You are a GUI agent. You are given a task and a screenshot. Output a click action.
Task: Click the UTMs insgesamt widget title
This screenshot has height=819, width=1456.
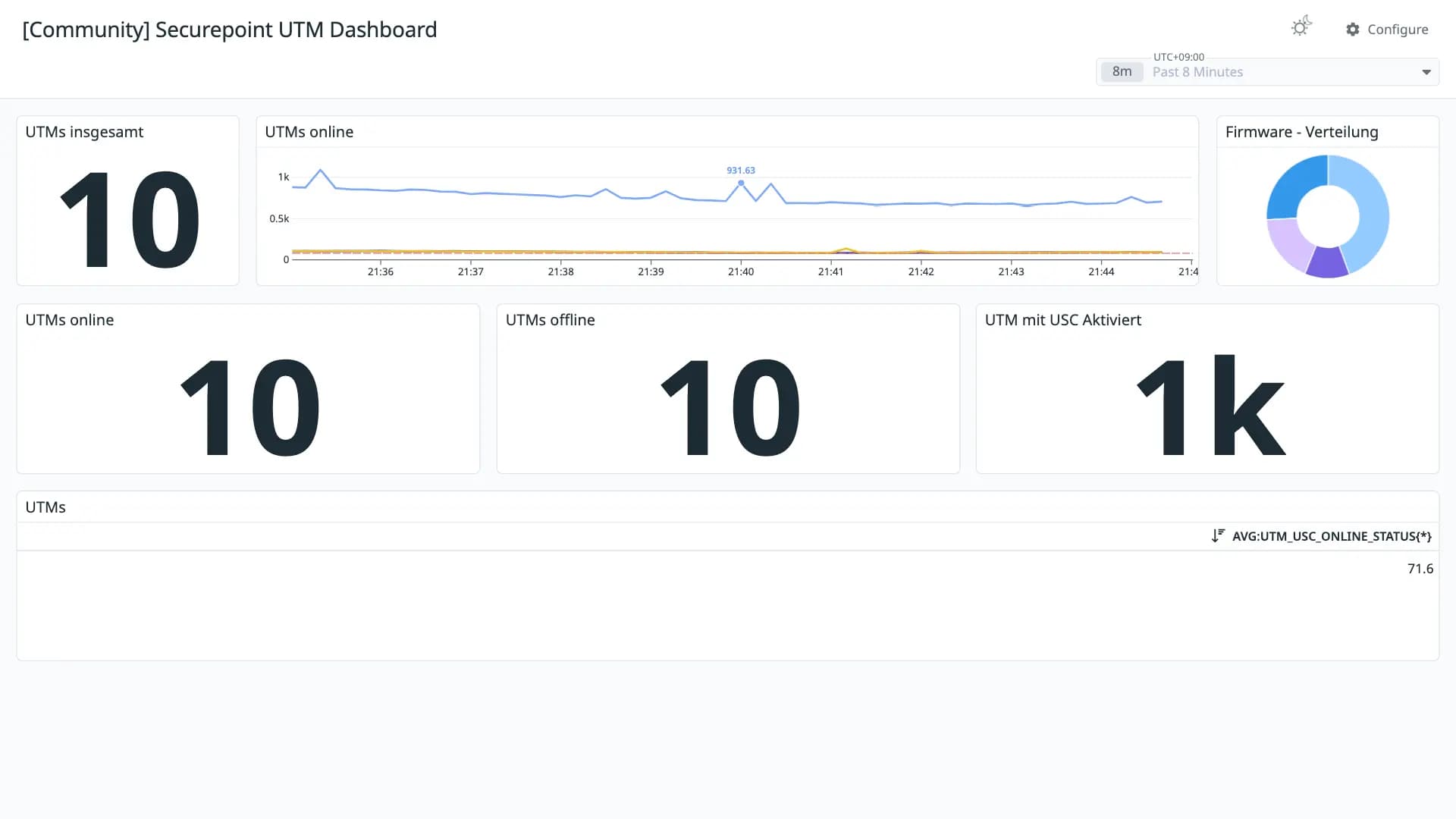84,132
